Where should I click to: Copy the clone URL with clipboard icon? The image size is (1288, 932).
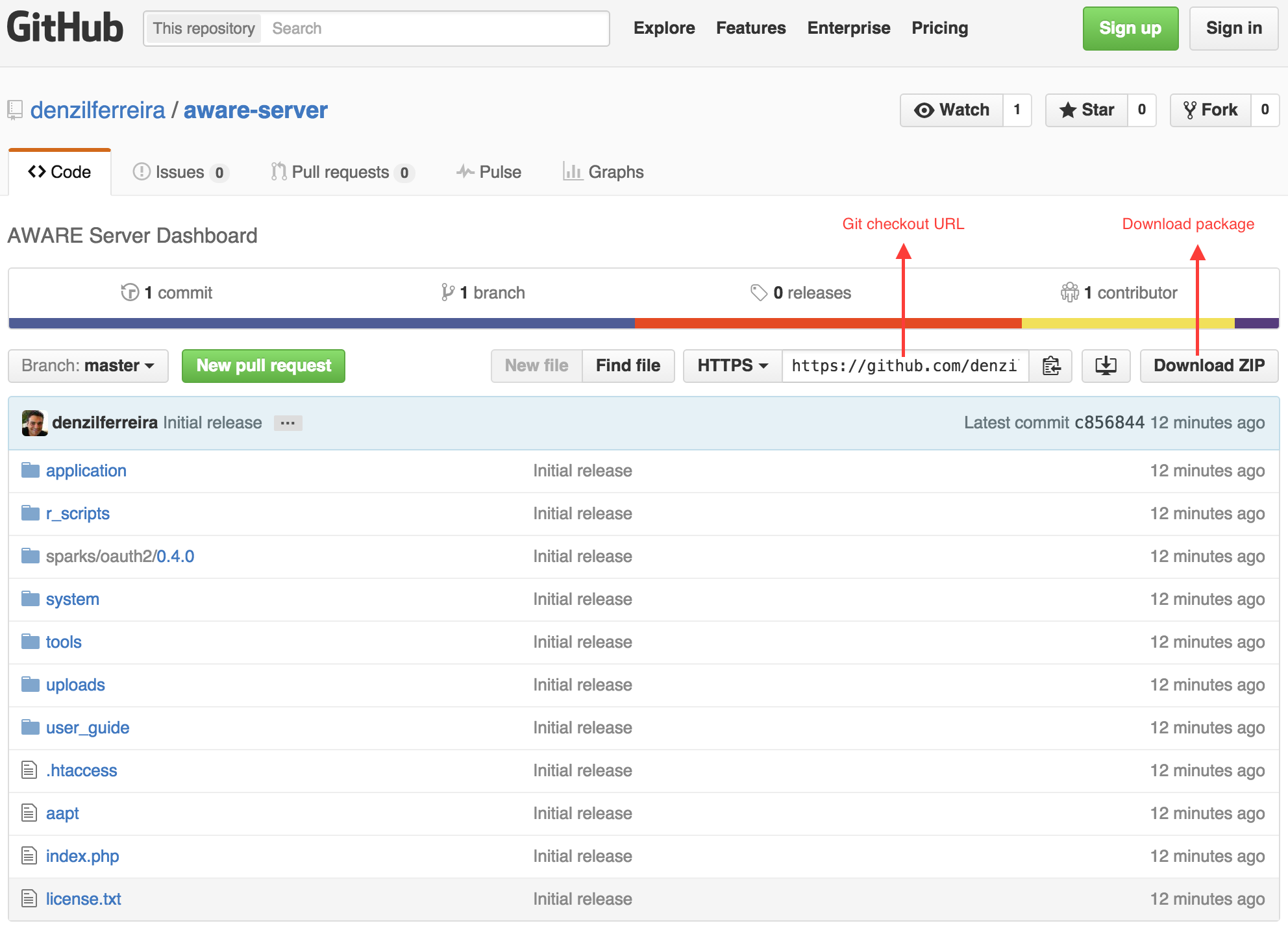1051,366
